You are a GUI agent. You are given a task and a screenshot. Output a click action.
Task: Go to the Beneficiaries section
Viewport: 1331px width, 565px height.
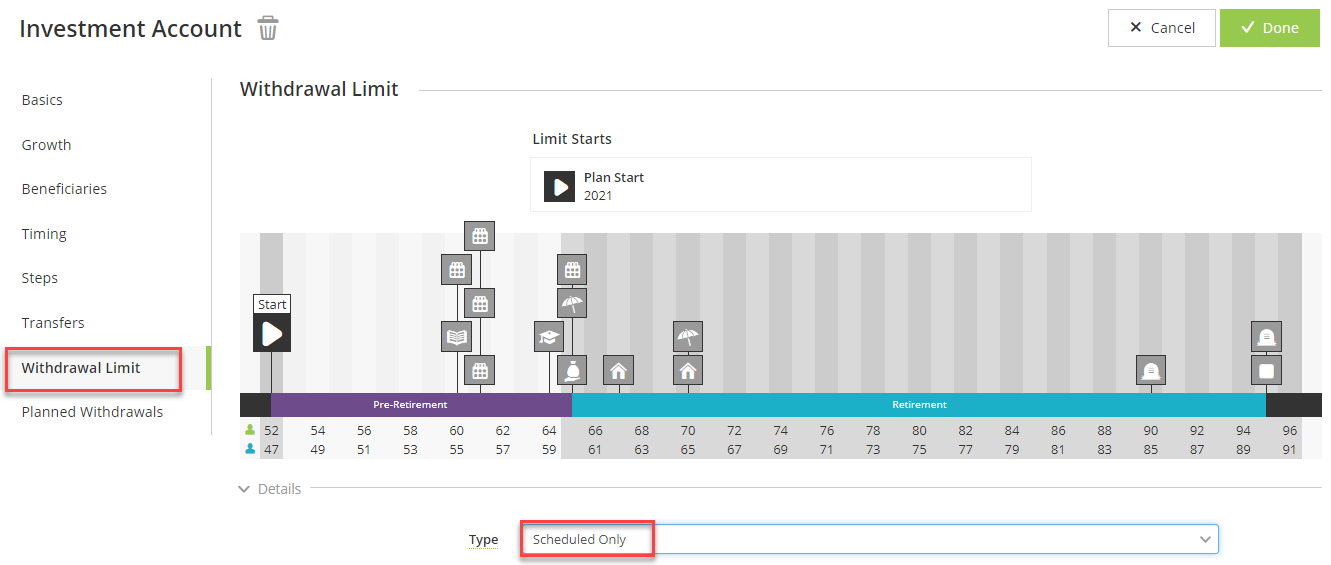64,189
